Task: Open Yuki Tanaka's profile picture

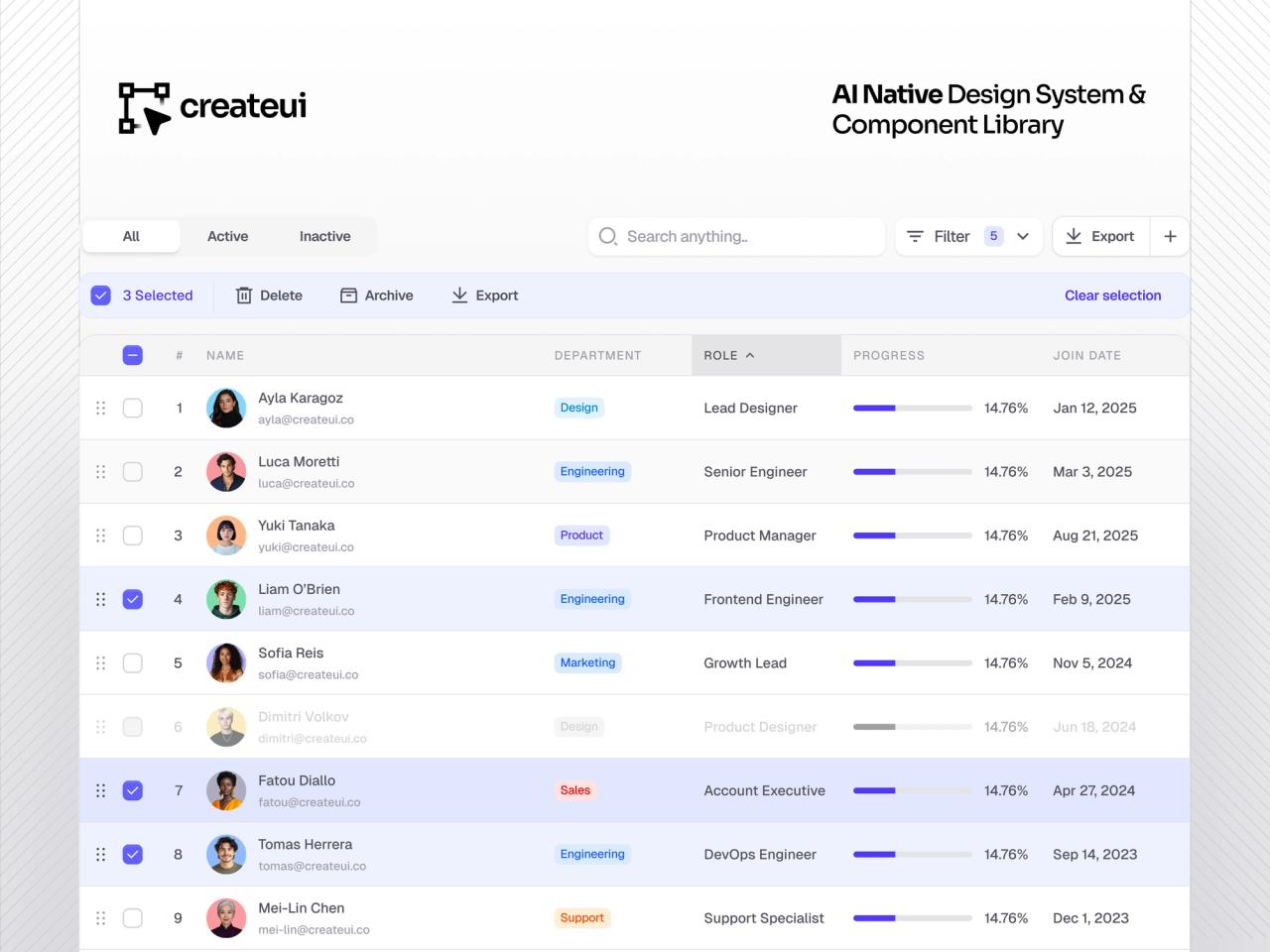Action: click(x=226, y=535)
